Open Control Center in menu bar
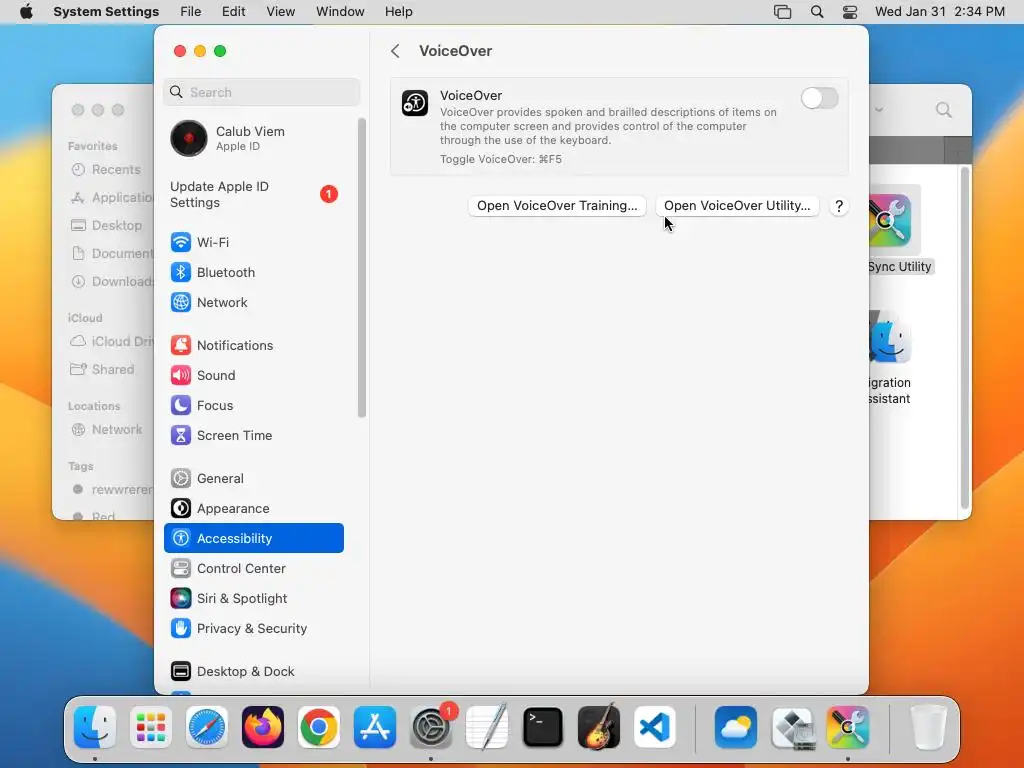1024x768 pixels. click(850, 12)
